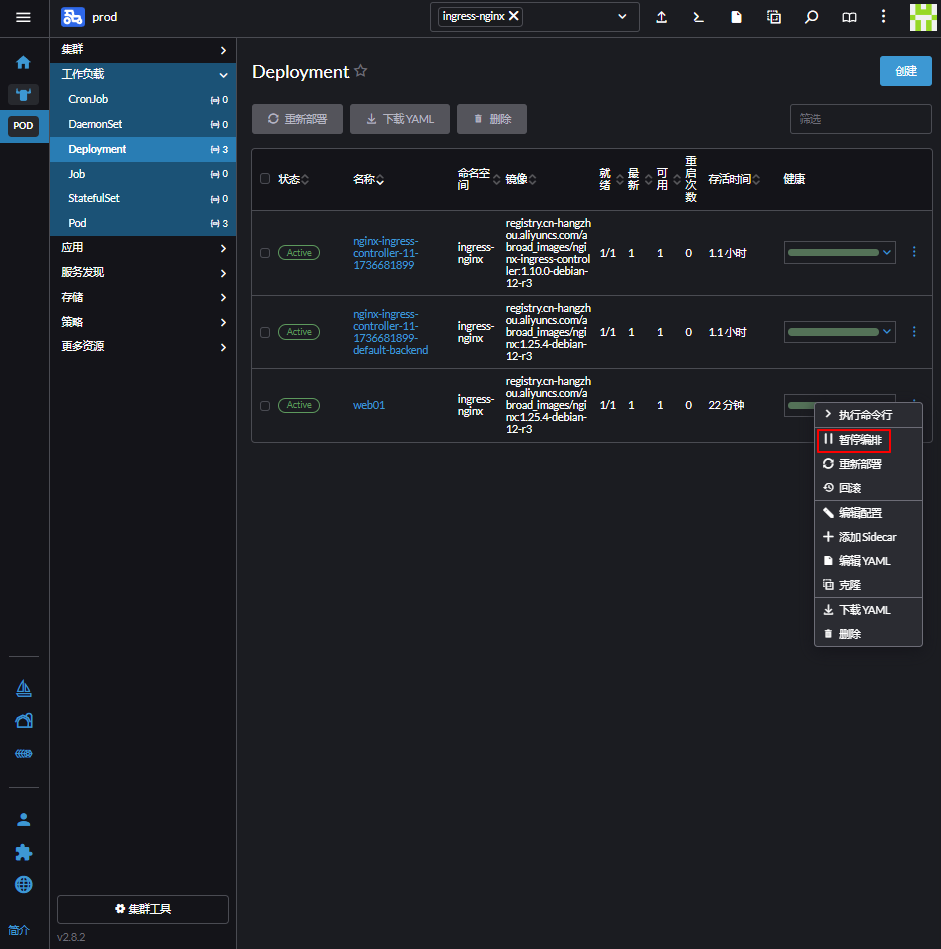The width and height of the screenshot is (941, 949).
Task: Check the web01 row checkbox
Action: tap(265, 406)
